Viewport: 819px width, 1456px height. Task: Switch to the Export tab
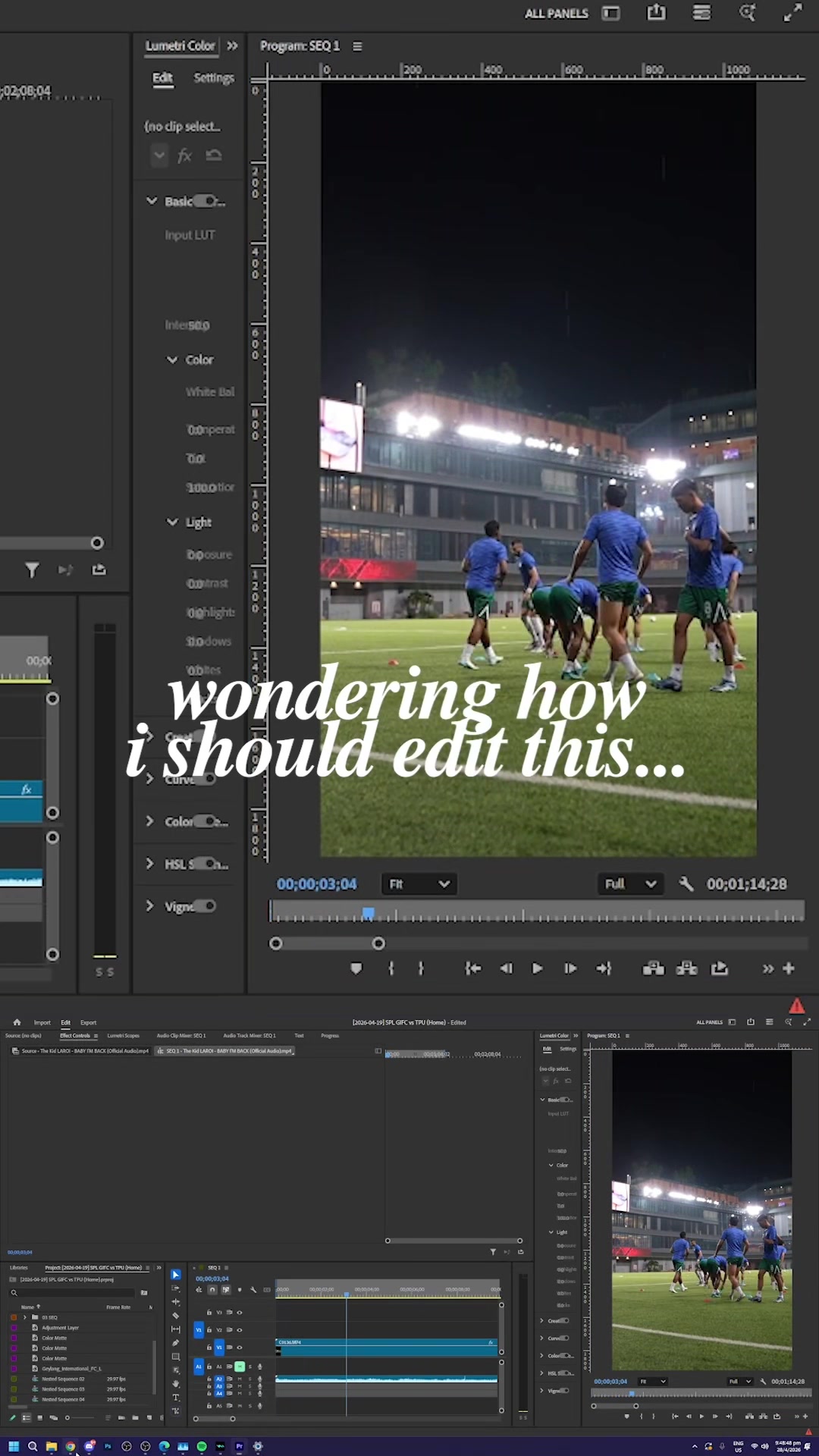pos(88,1022)
